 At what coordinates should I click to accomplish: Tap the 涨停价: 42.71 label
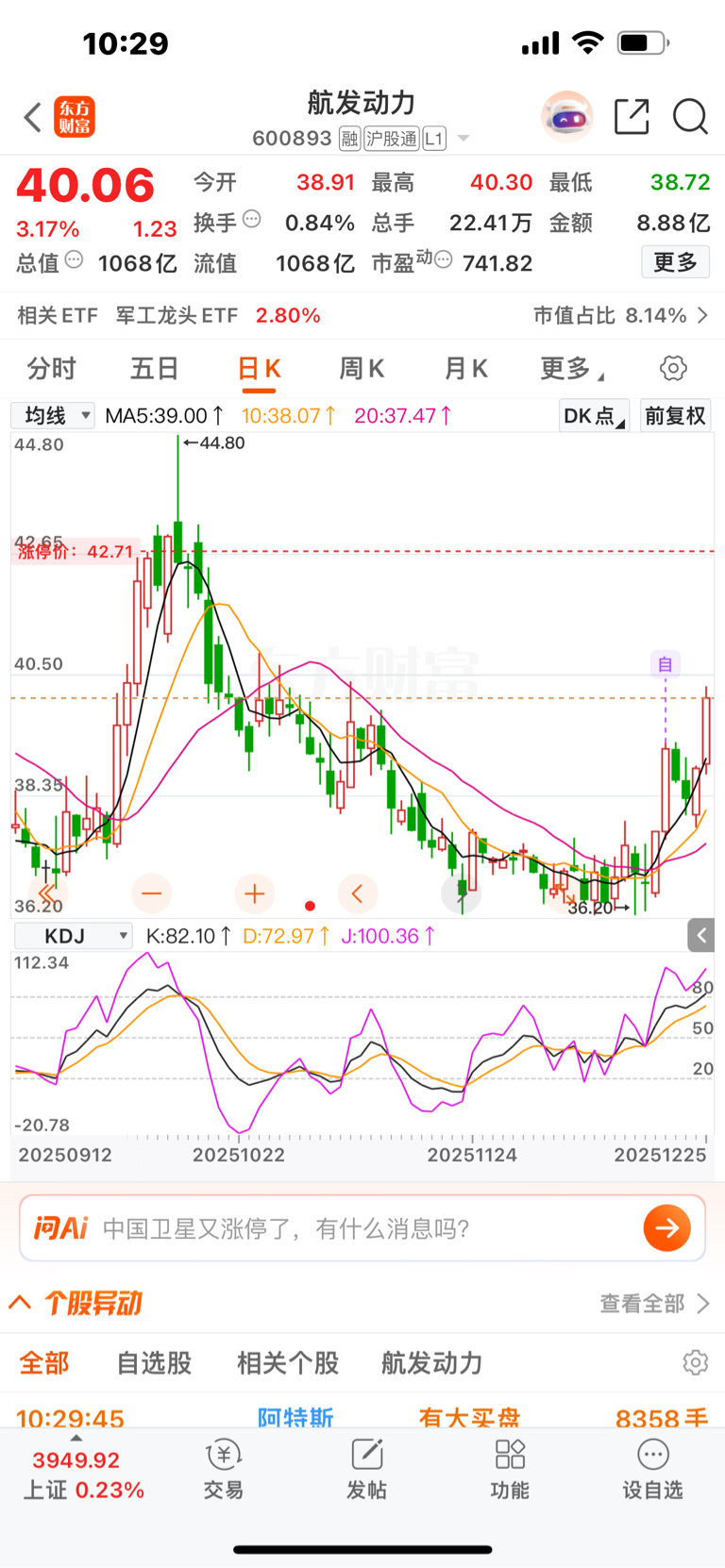75,551
